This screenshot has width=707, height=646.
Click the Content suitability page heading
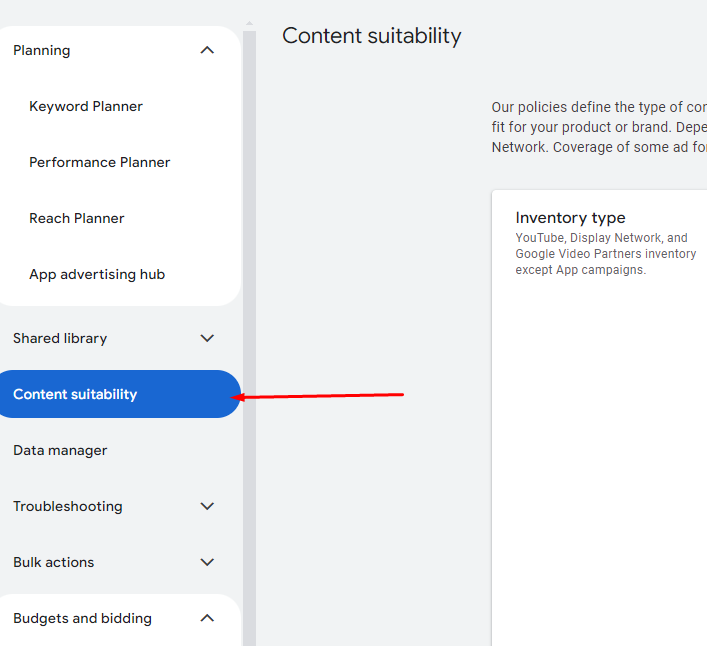tap(371, 36)
